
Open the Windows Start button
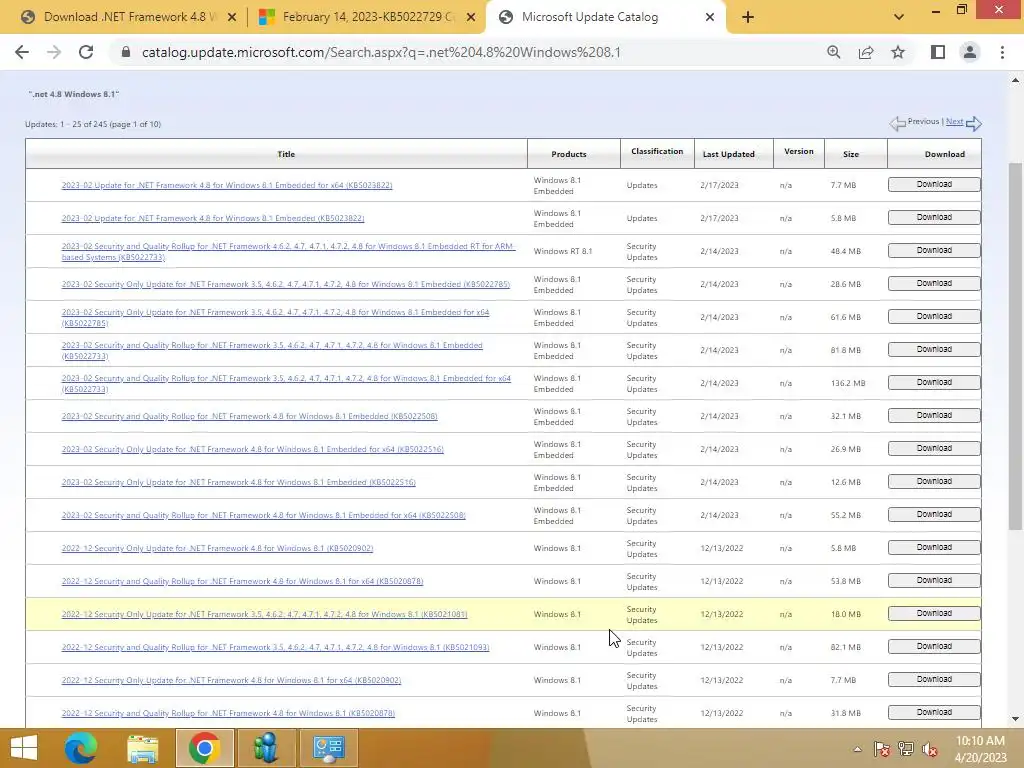pos(24,748)
